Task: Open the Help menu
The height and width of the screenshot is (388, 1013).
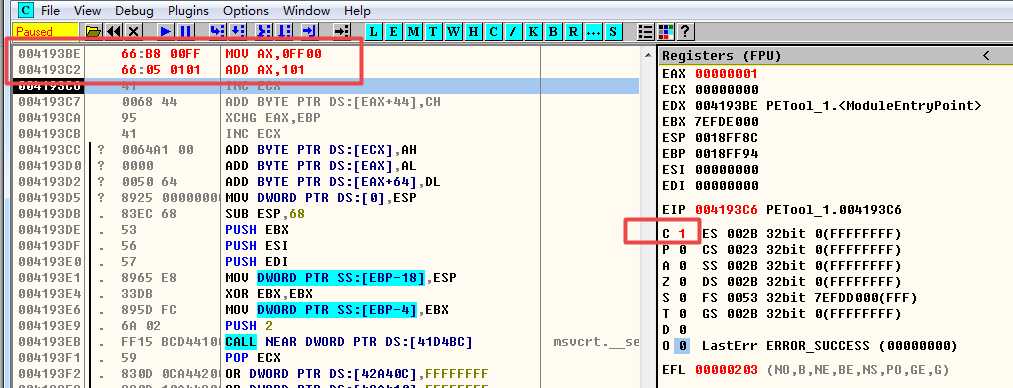Action: (x=357, y=10)
